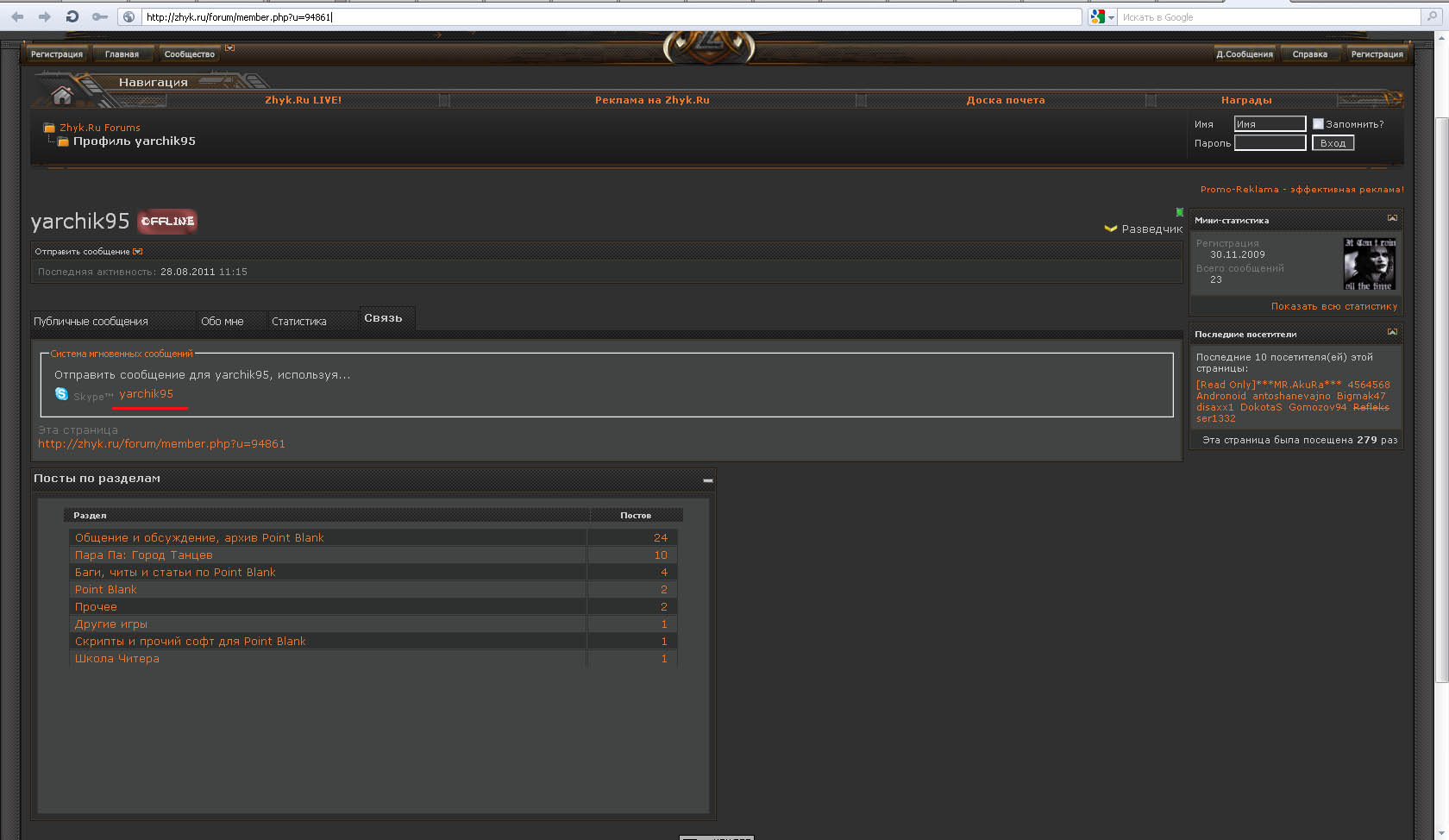
Task: Collapse the Мини-статистика panel
Action: [x=1392, y=218]
